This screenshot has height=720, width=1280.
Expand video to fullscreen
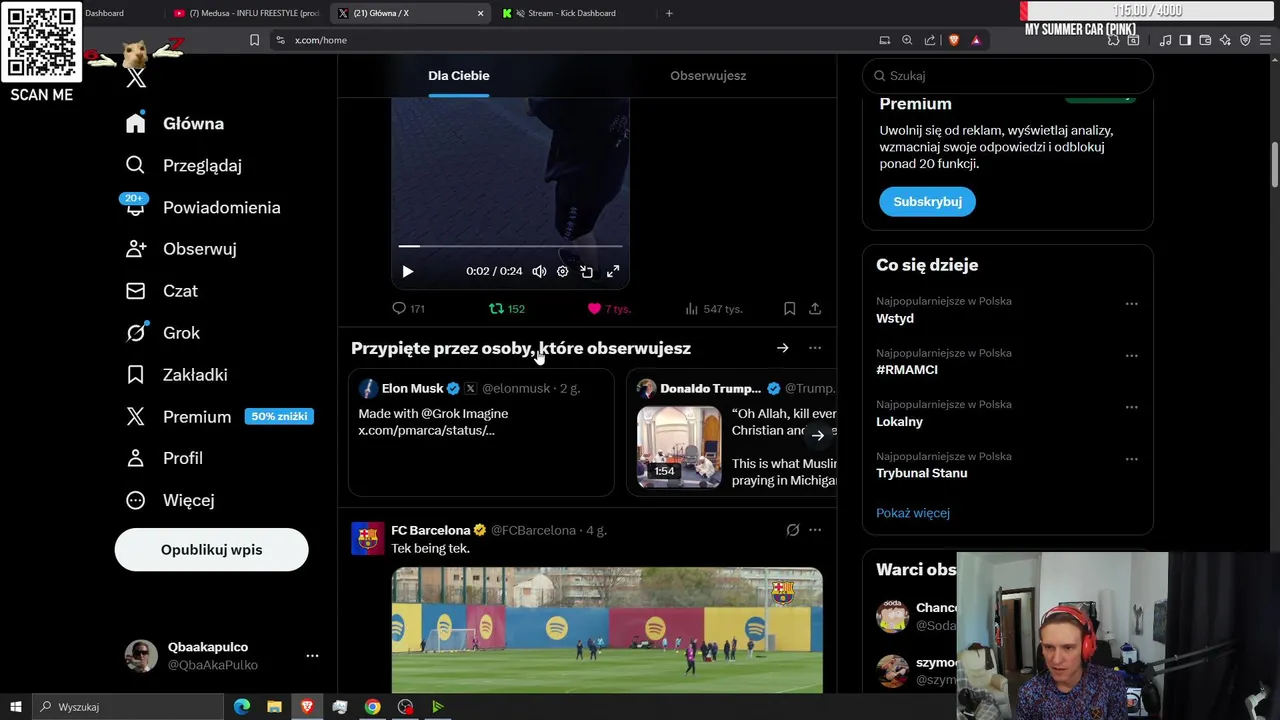(x=613, y=271)
